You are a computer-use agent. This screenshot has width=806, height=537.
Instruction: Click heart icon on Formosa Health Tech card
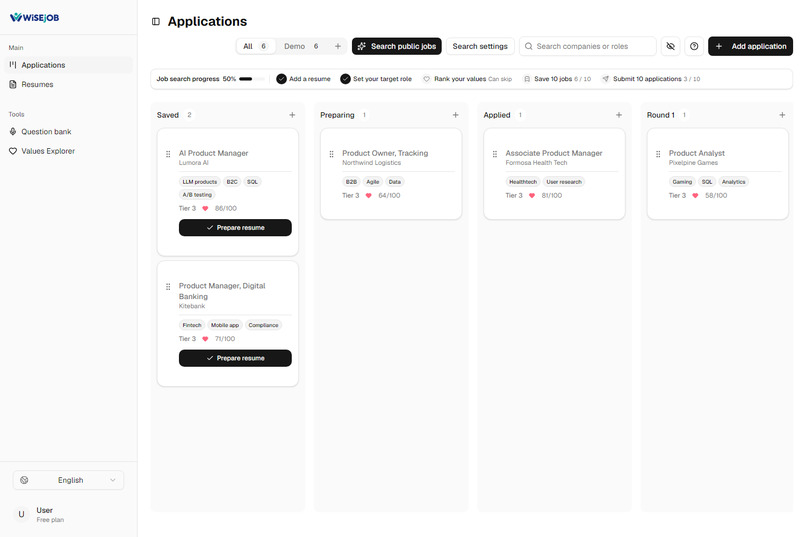532,196
